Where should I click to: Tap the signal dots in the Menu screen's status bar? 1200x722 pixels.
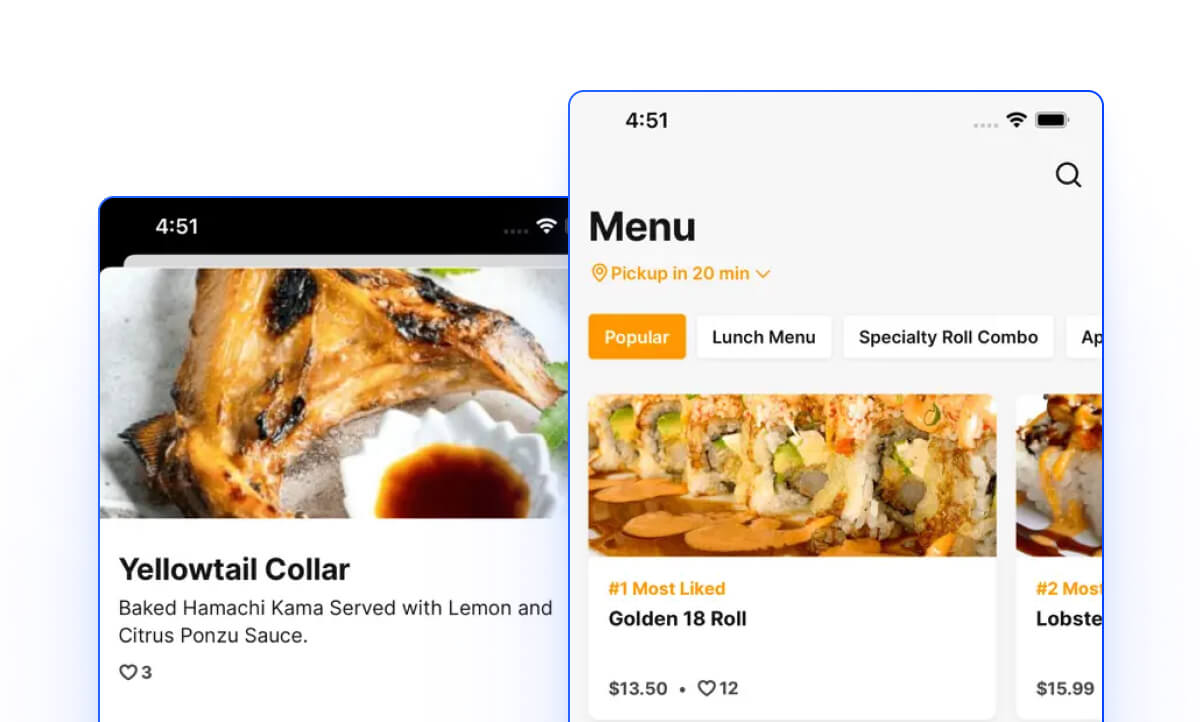[986, 125]
